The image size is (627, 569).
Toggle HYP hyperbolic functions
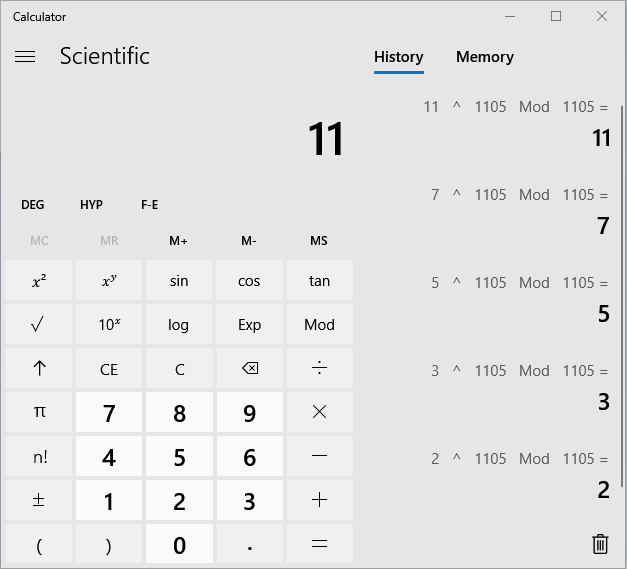point(91,205)
